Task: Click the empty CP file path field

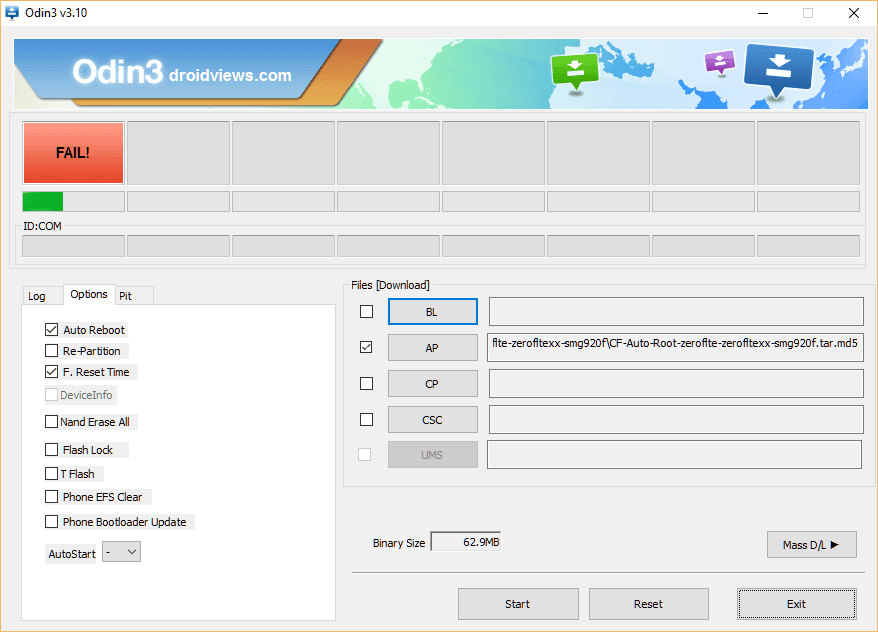Action: point(676,383)
